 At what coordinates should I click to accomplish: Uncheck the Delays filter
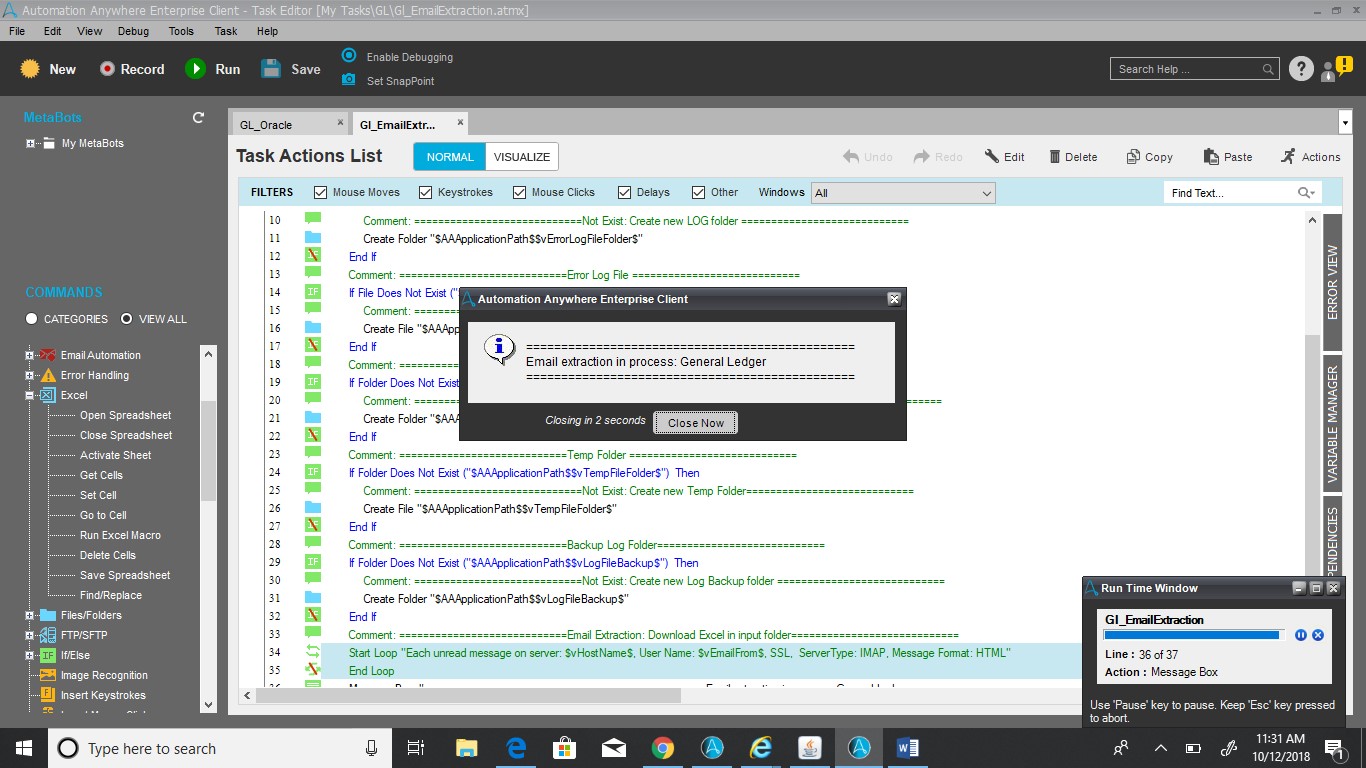(x=625, y=193)
